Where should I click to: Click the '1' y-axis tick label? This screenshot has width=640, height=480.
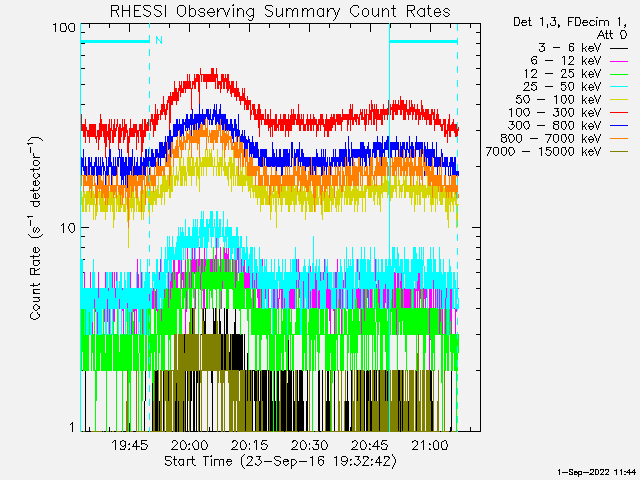pos(72,427)
